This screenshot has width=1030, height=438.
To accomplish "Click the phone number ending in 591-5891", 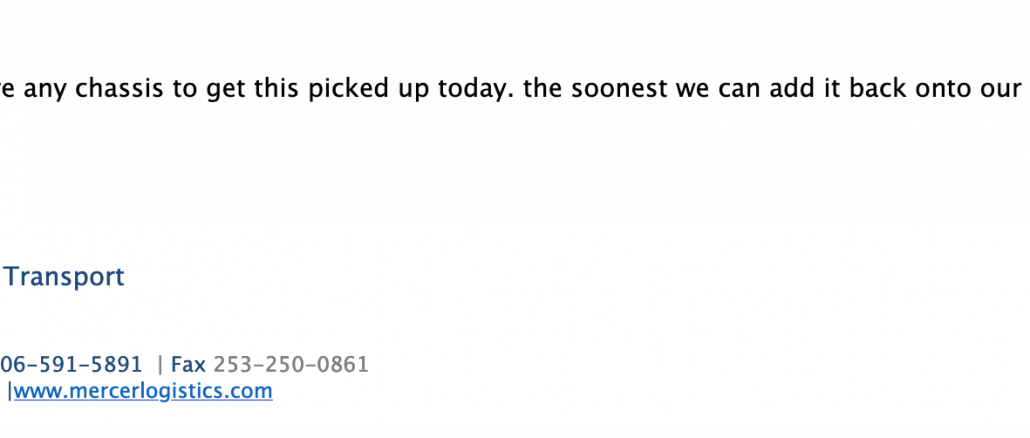I will click(x=71, y=364).
